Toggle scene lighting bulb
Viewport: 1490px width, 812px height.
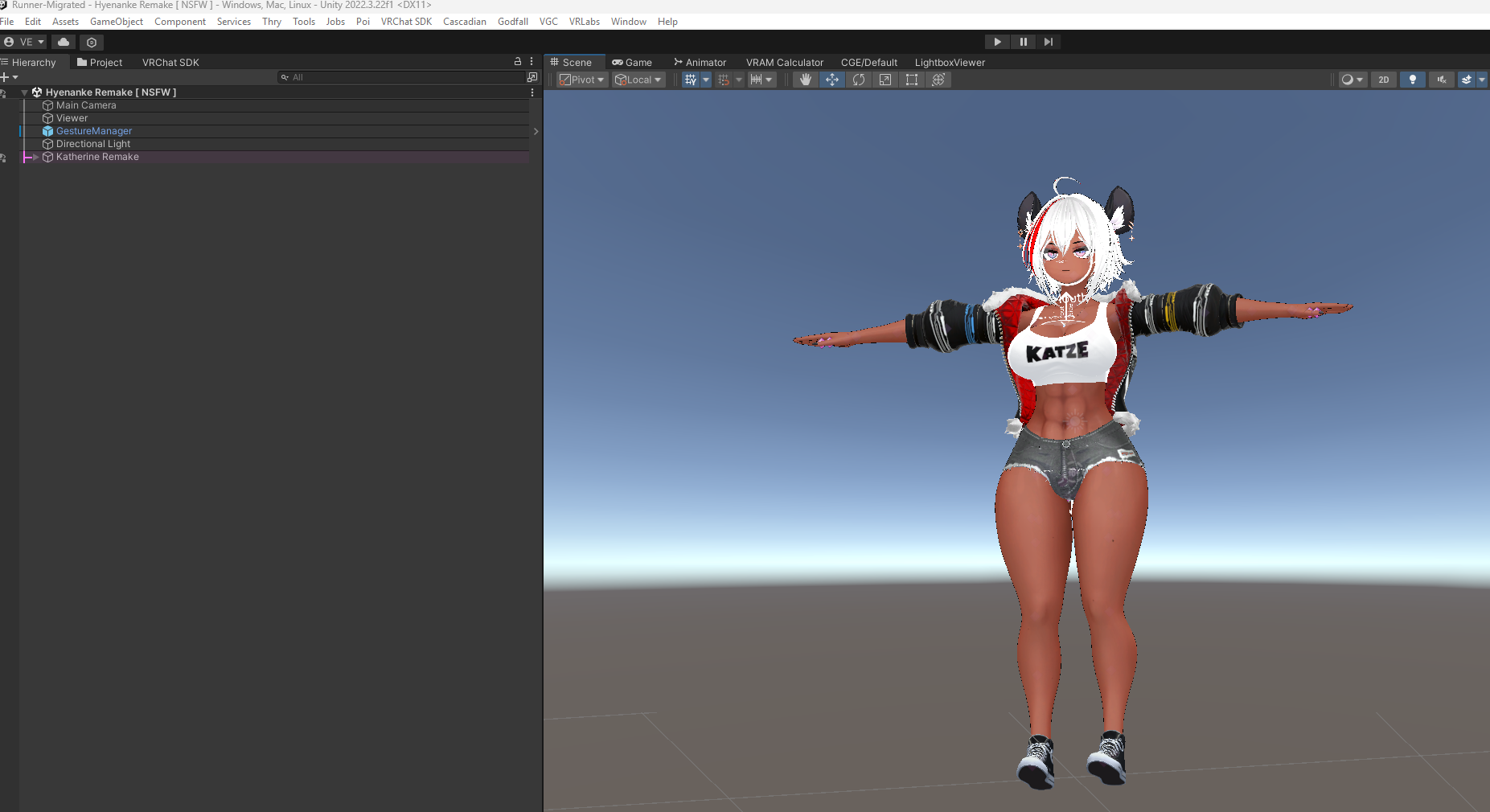[1413, 80]
